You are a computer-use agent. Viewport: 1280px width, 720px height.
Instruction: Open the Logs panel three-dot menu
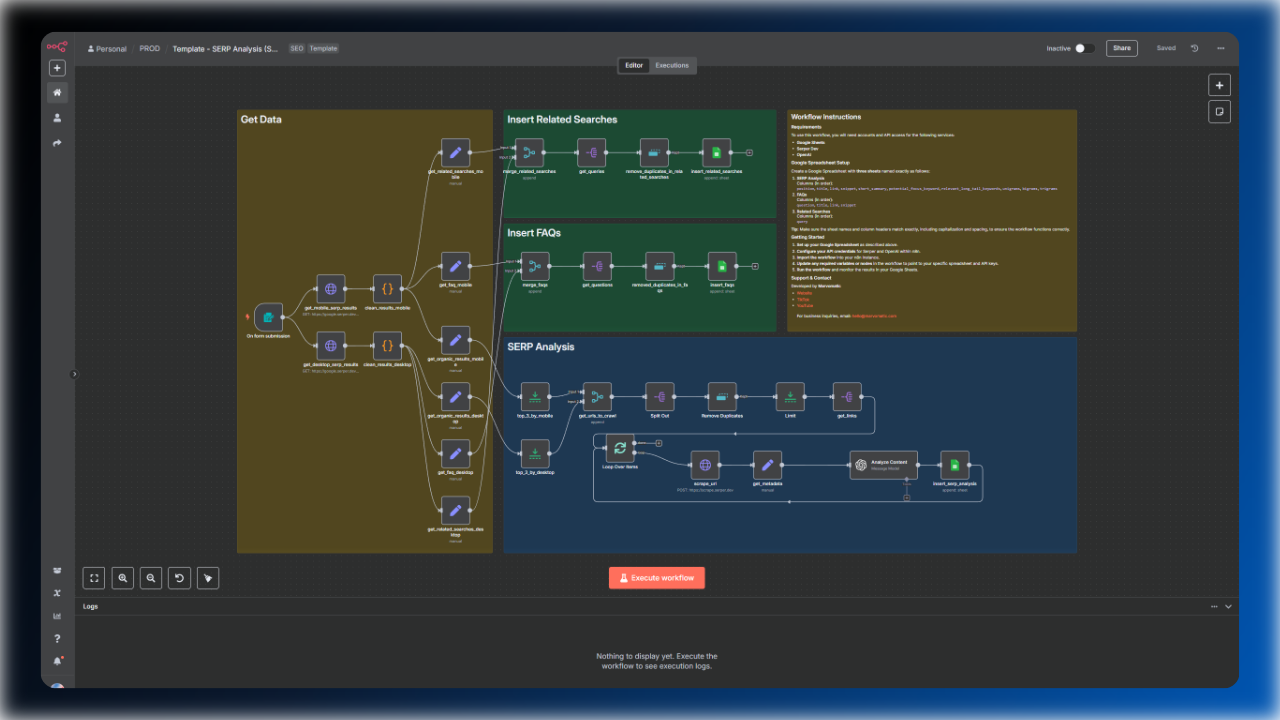pos(1214,606)
